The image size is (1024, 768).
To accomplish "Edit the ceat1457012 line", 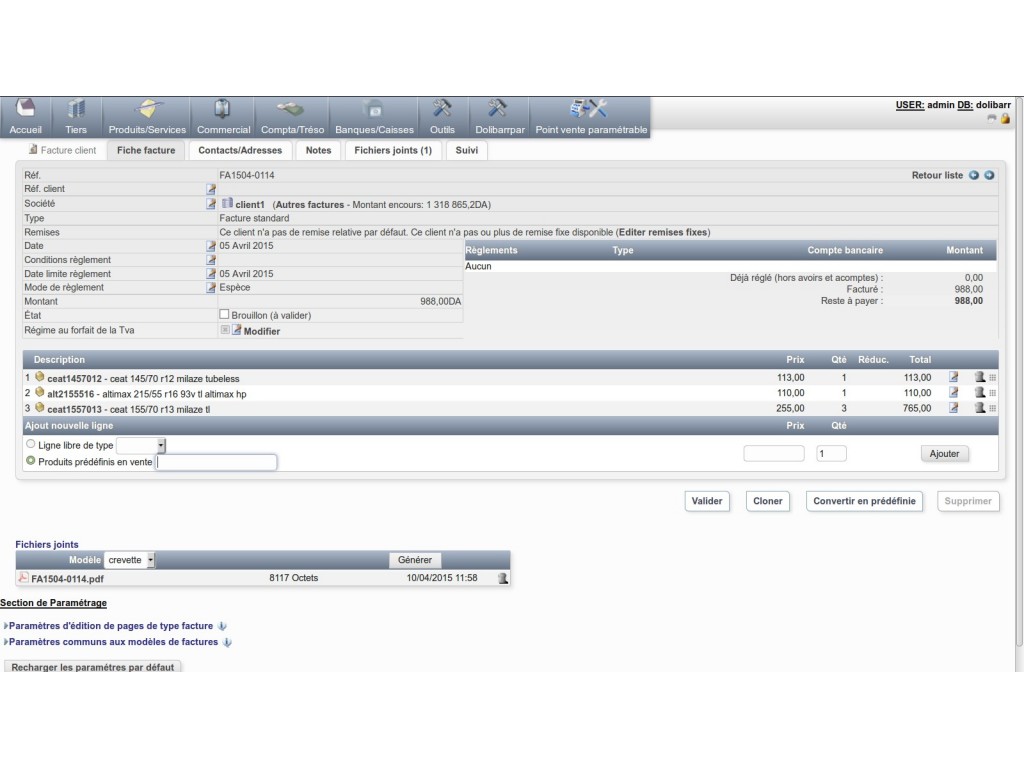I will point(953,377).
